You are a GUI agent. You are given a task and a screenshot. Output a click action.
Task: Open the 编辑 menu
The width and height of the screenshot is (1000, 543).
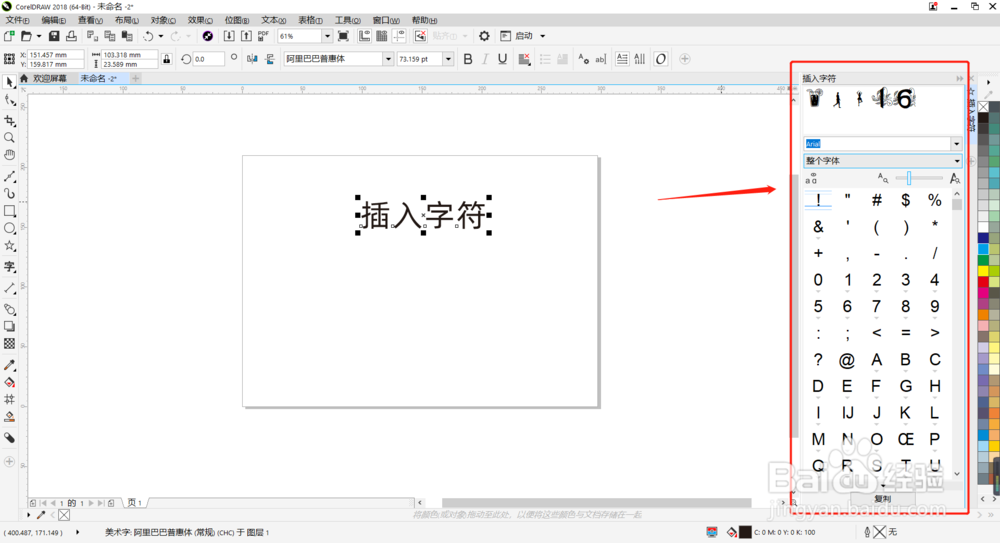[54, 20]
